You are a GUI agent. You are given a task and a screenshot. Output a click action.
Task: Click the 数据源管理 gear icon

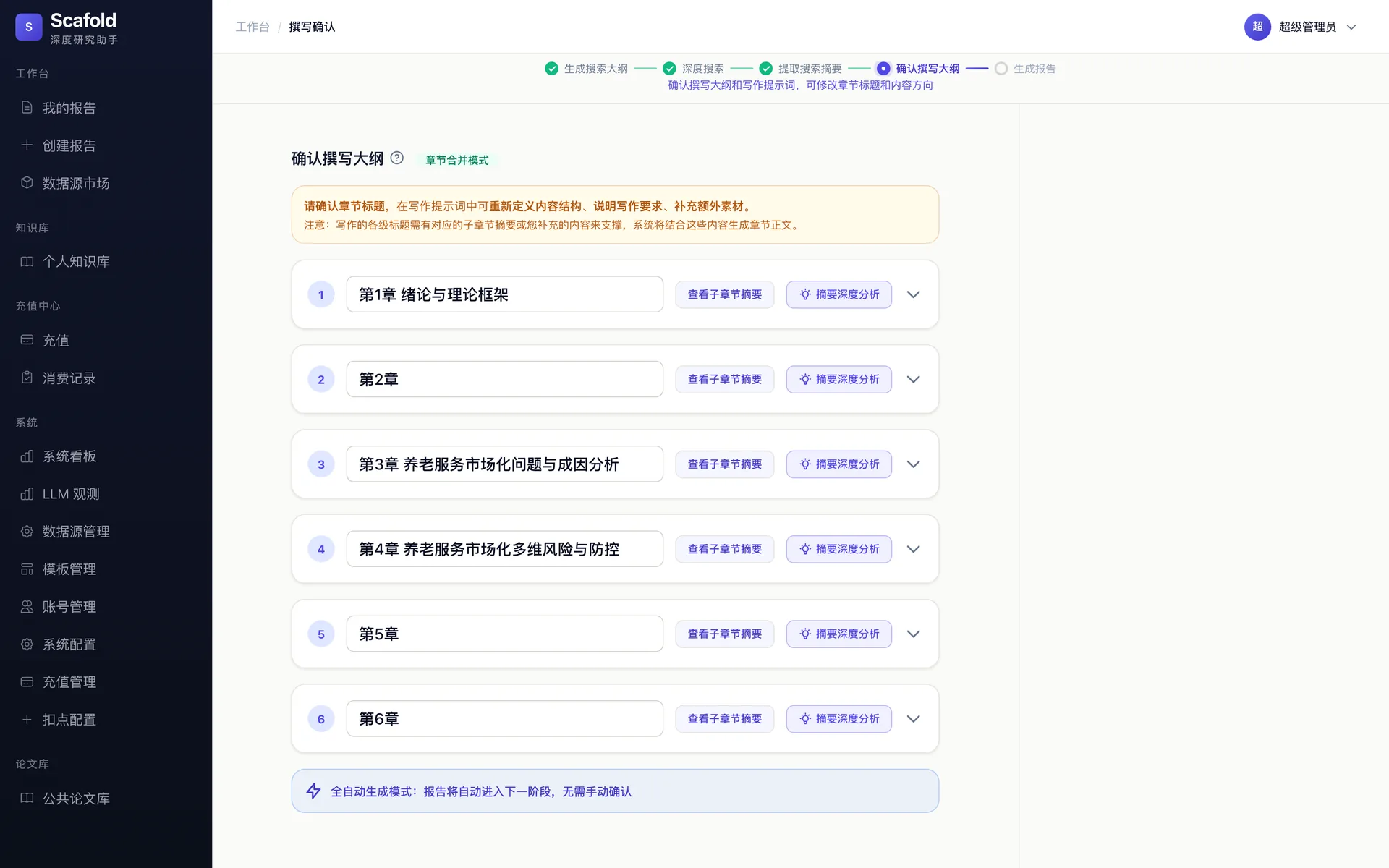pos(27,532)
